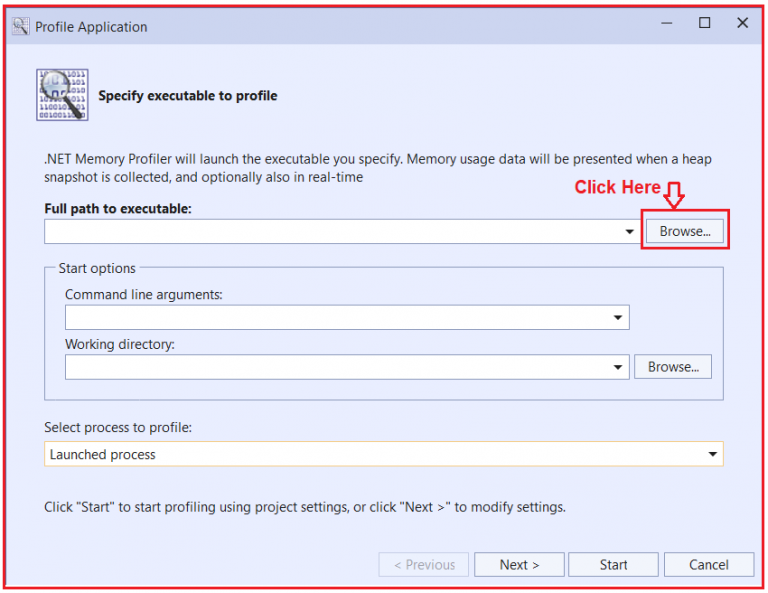Click the Profile Application title bar text
Viewport: 768px width, 593px height.
pyautogui.click(x=91, y=27)
